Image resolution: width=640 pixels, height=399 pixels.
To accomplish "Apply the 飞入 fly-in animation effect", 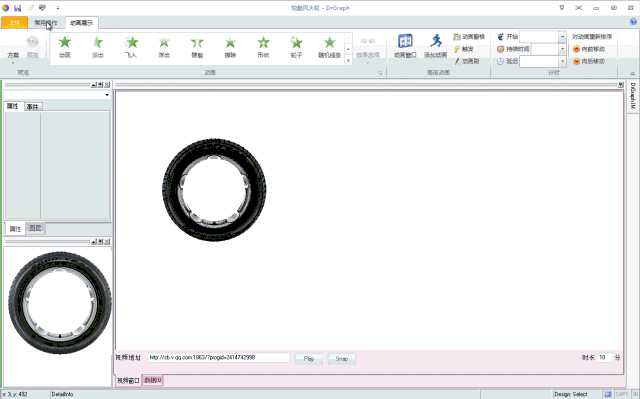I will [x=131, y=47].
